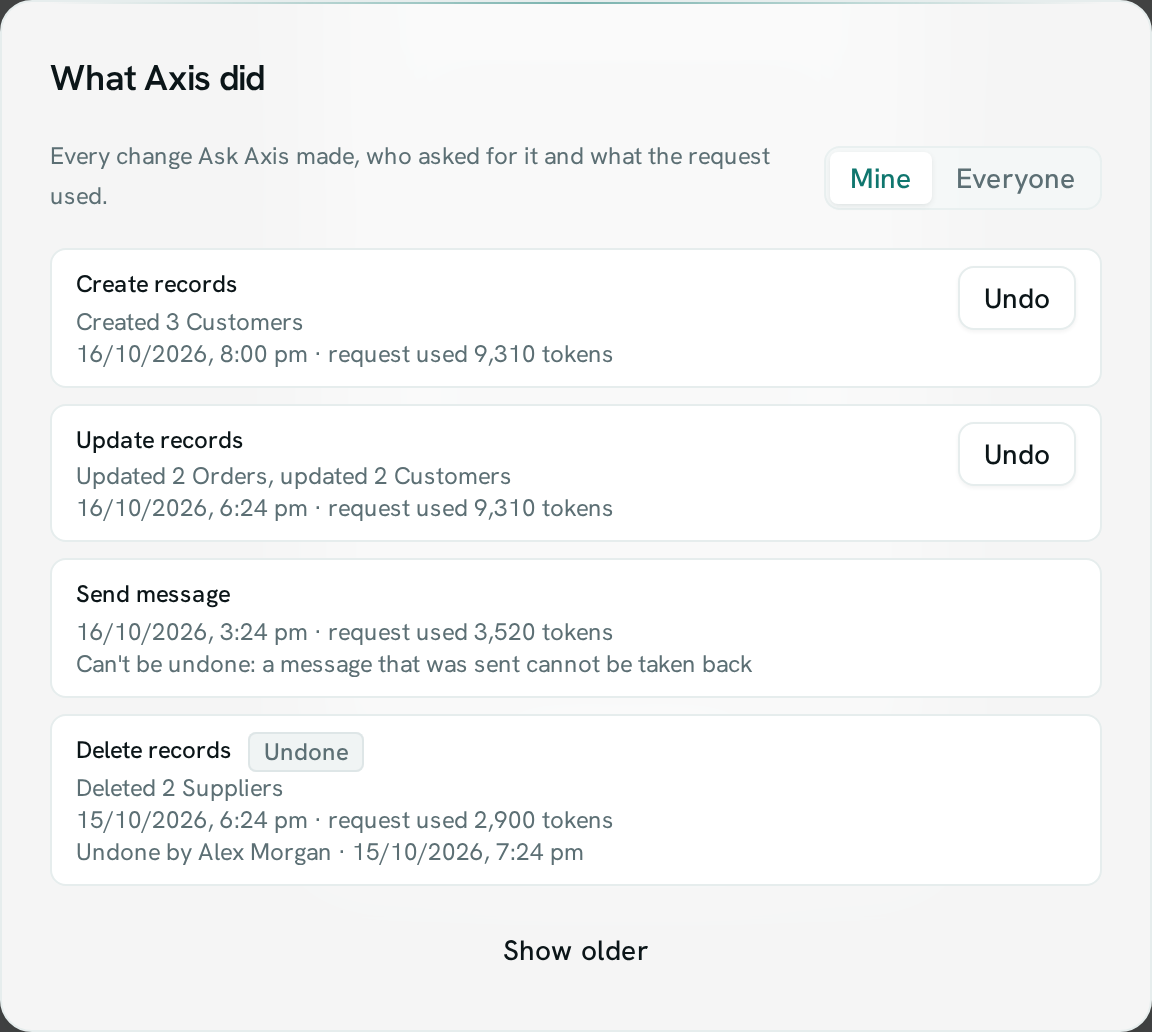Click the 16/10/2026, 6:24 pm timestamp line
Screen dimensions: 1152x1032
coord(345,508)
